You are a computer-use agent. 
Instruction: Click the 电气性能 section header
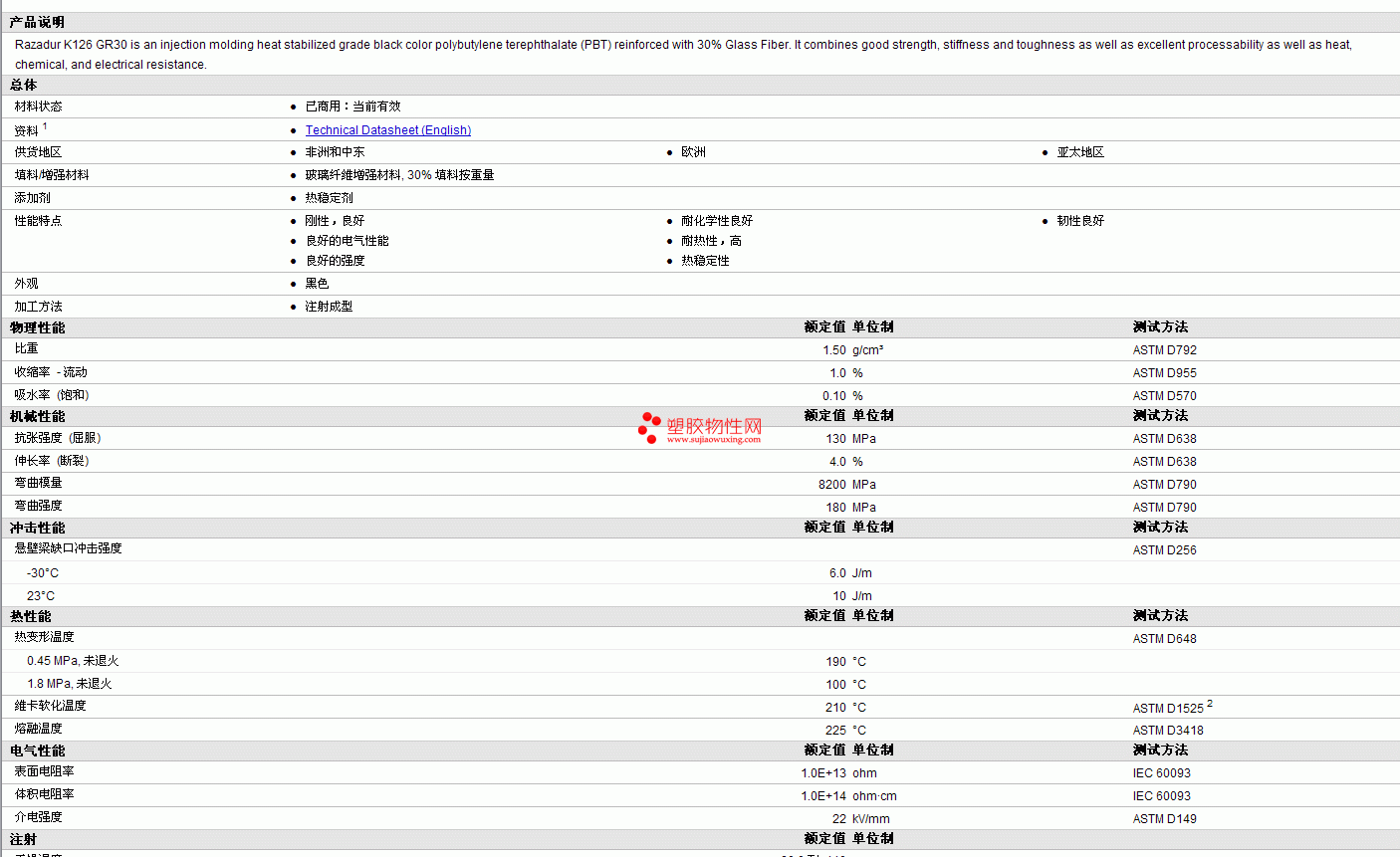tap(37, 750)
